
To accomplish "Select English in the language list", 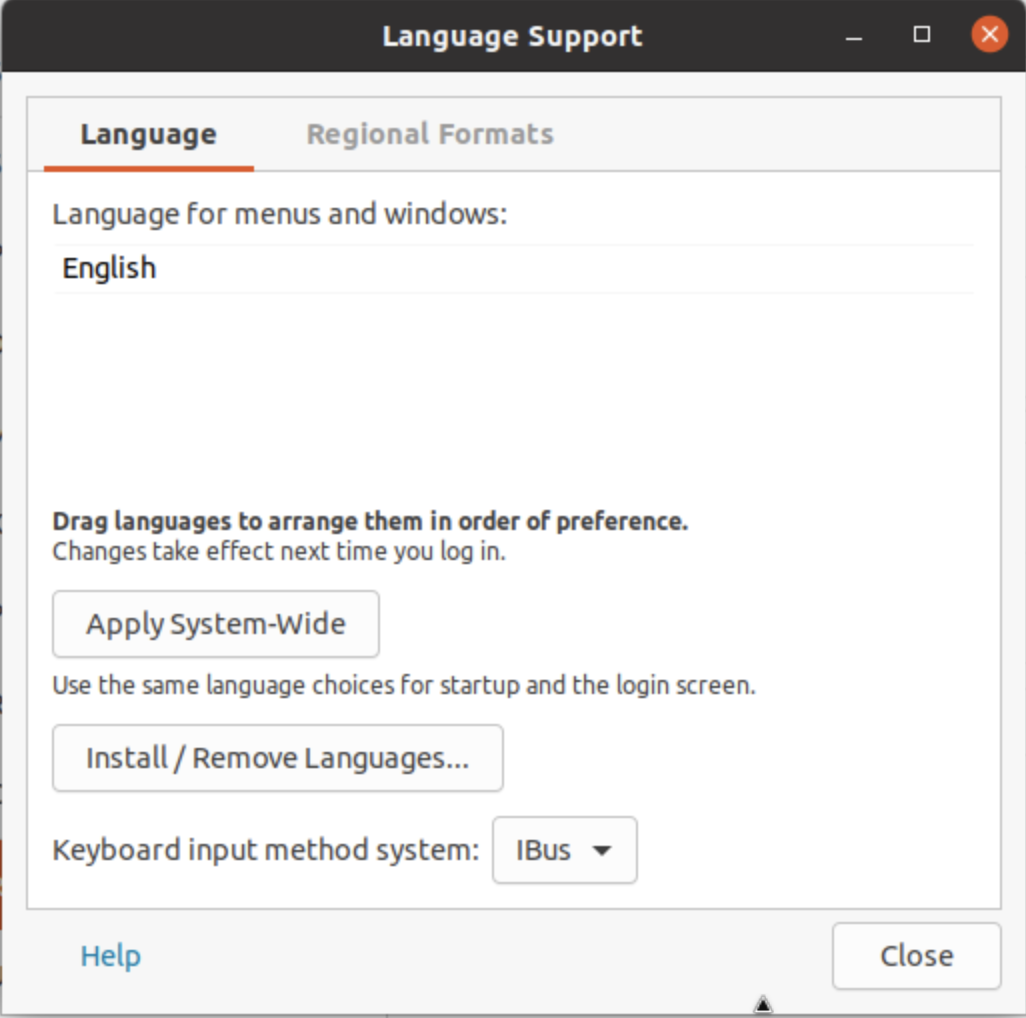I will pos(109,268).
